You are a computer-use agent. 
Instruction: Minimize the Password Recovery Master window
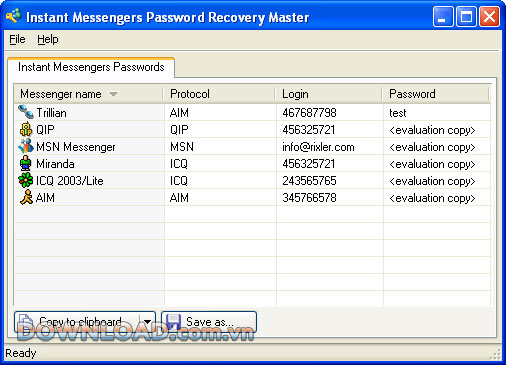(x=443, y=17)
